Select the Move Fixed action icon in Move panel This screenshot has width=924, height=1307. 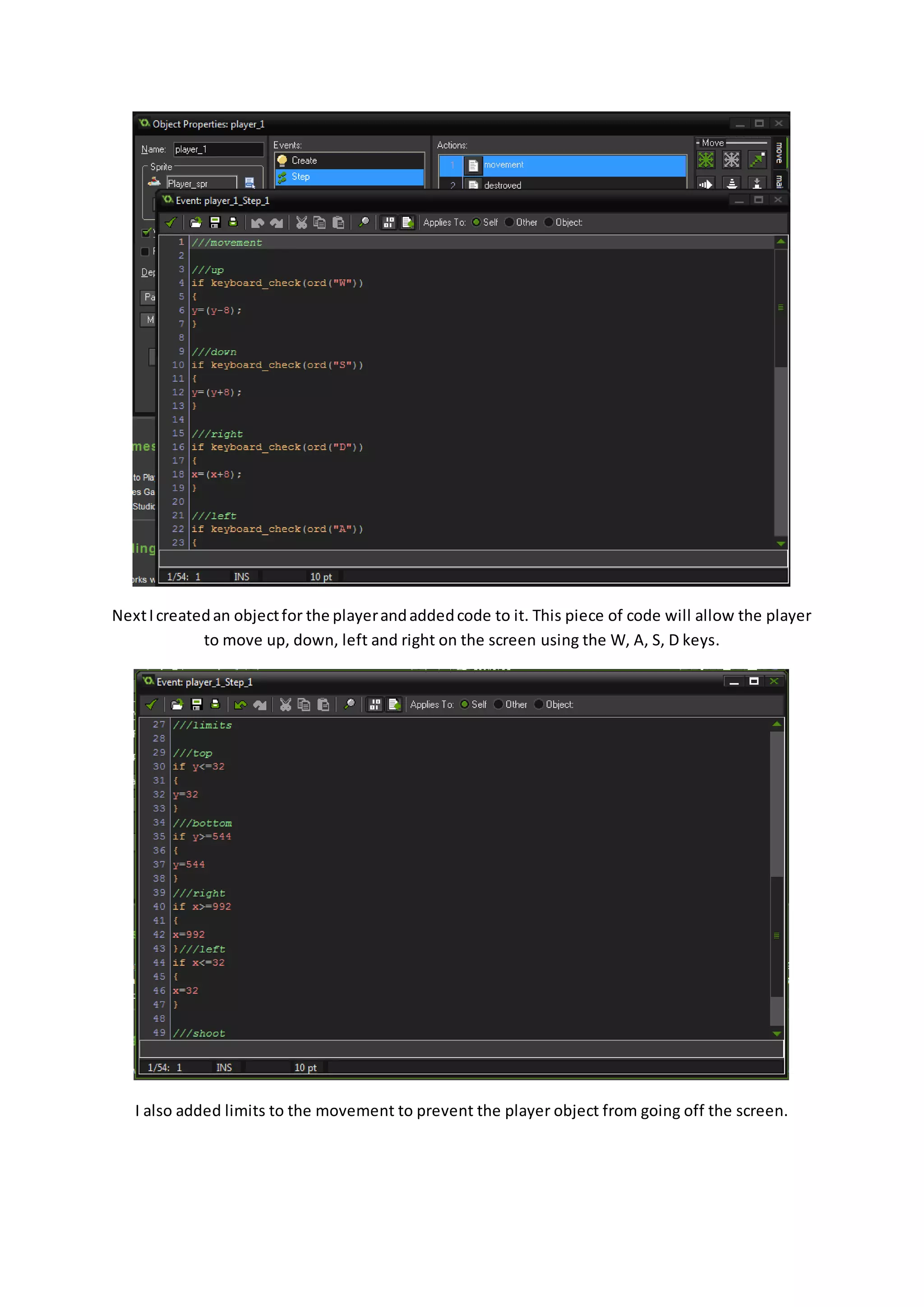click(706, 160)
